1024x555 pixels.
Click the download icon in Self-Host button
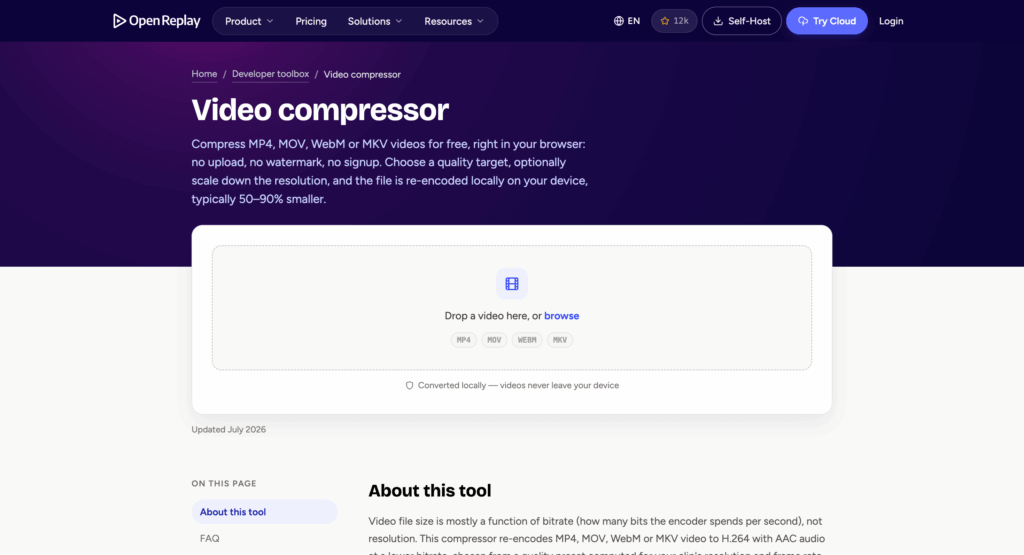(x=718, y=21)
